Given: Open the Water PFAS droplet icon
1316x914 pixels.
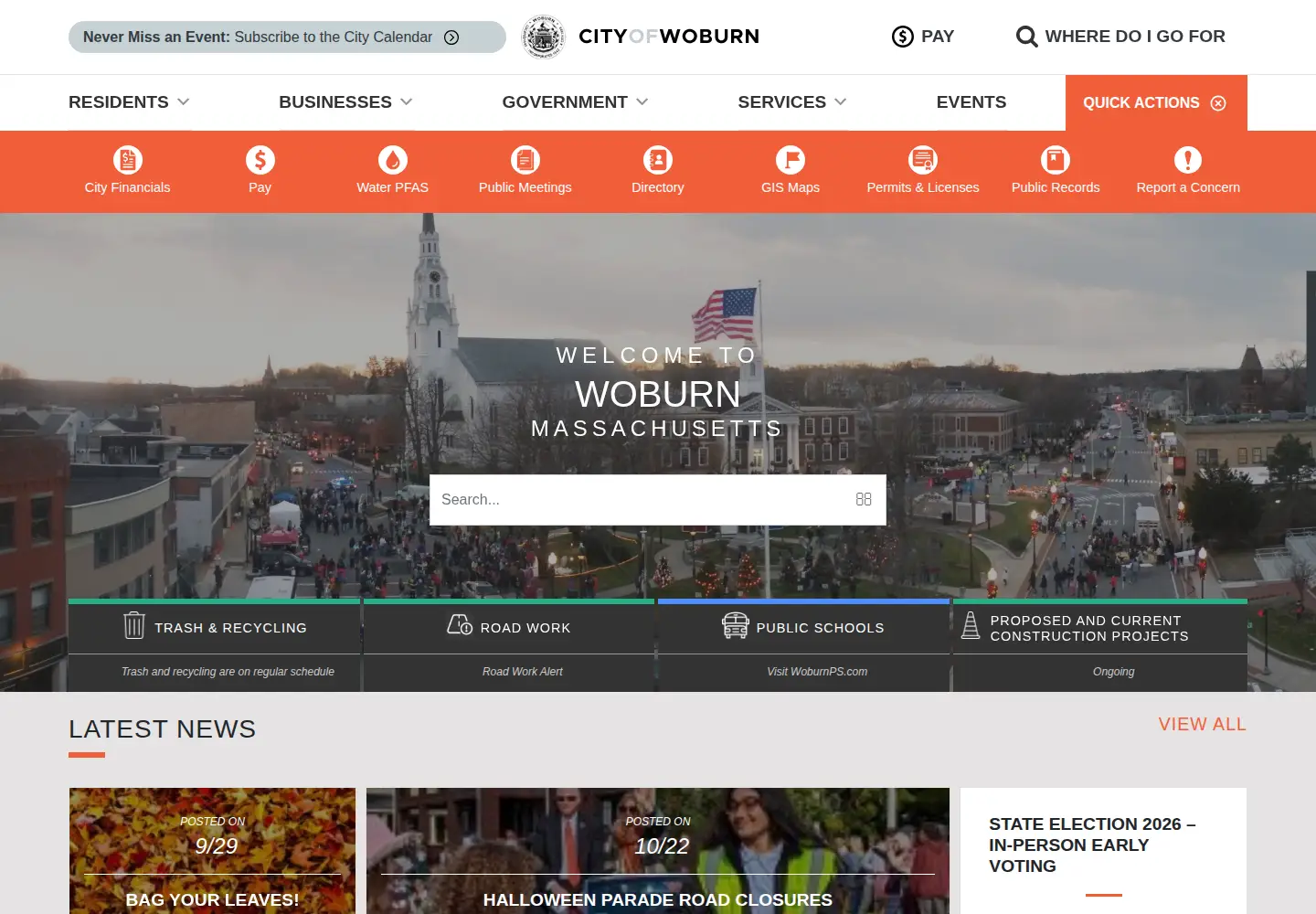Looking at the screenshot, I should 393,160.
